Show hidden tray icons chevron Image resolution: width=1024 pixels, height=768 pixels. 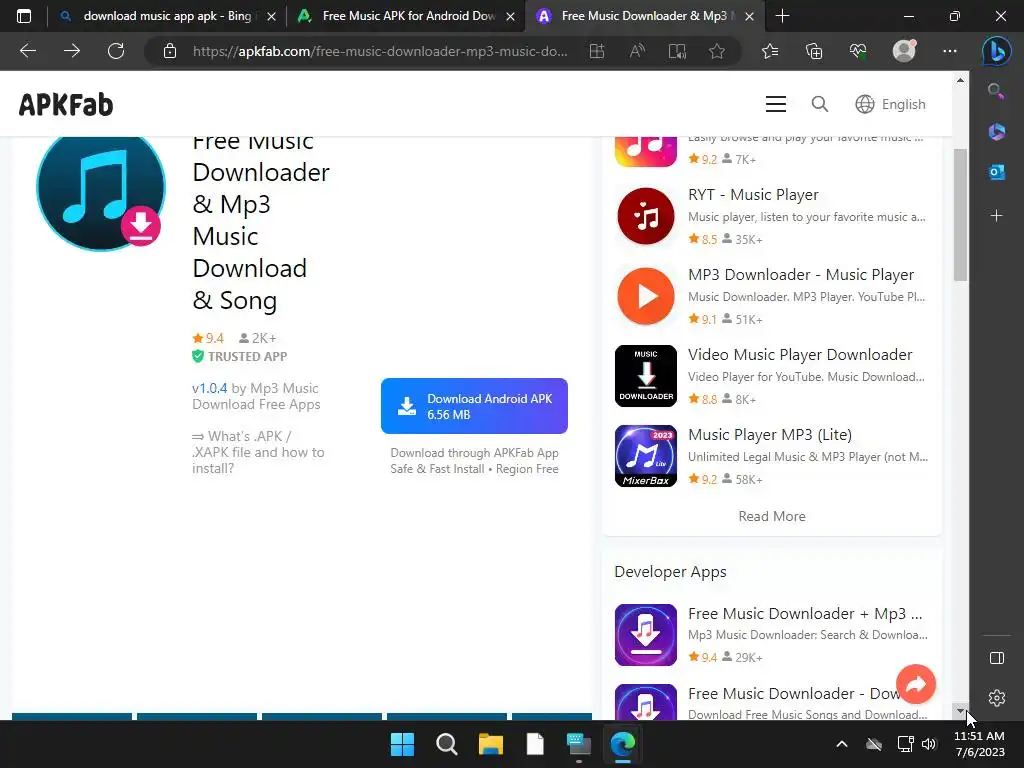click(842, 744)
